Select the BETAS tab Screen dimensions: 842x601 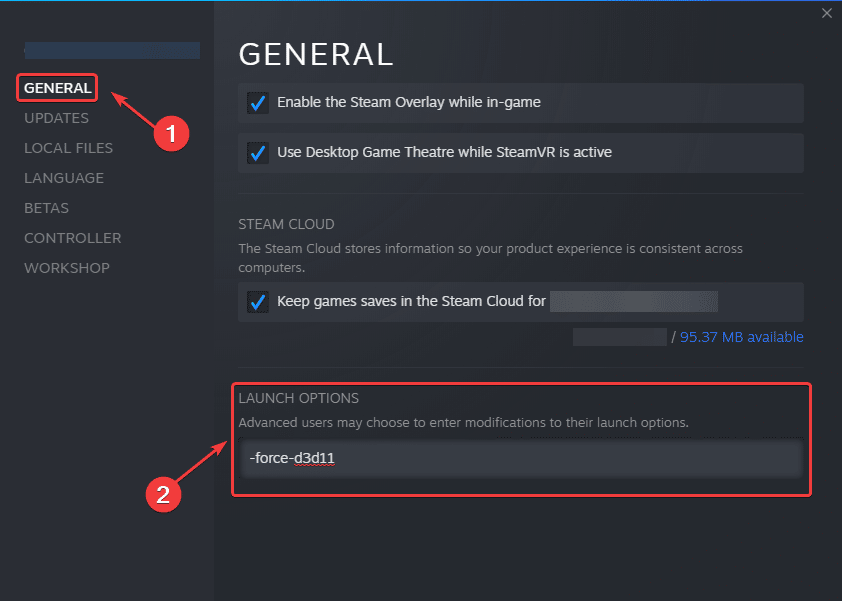[x=48, y=208]
